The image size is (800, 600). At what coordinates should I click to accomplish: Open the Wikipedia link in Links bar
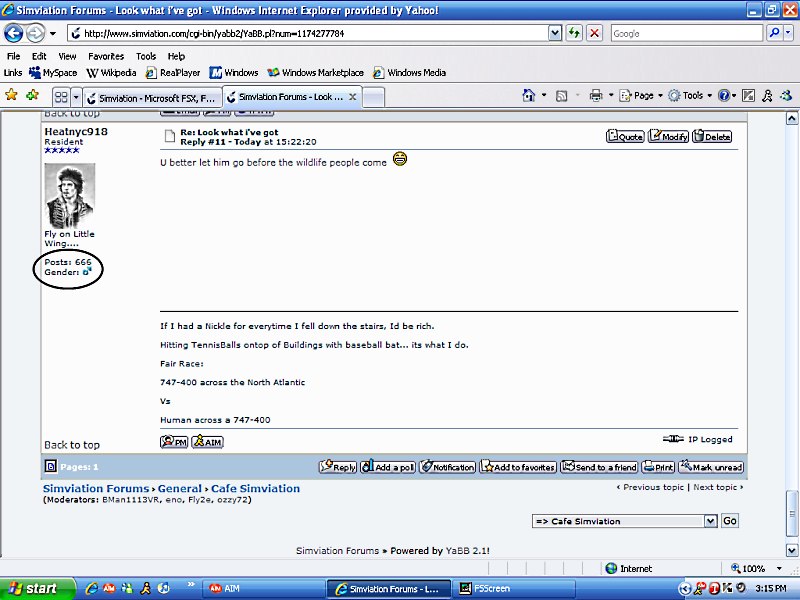coord(111,73)
